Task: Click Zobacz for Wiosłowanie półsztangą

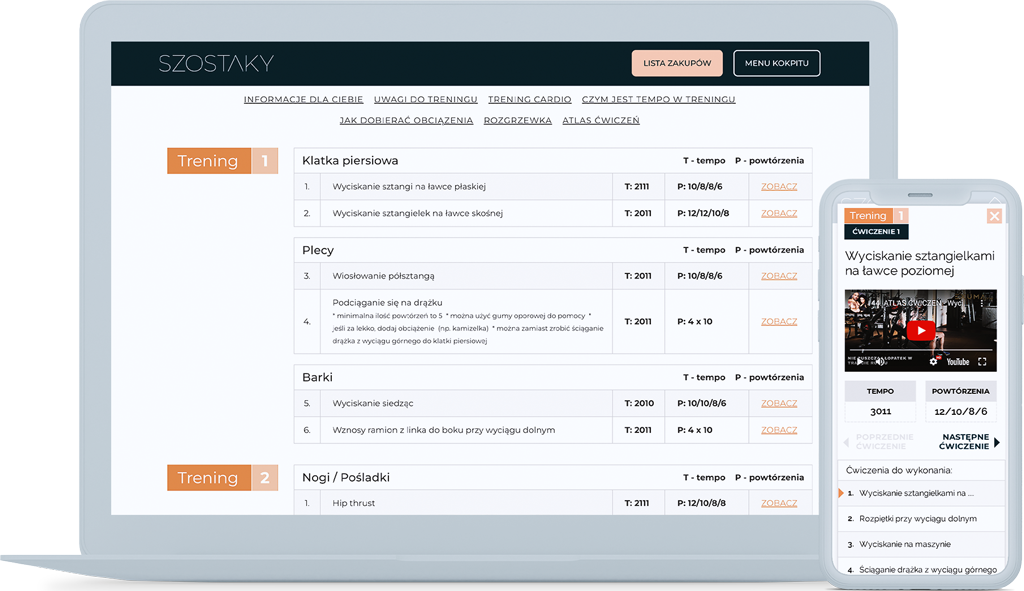Action: [x=779, y=276]
